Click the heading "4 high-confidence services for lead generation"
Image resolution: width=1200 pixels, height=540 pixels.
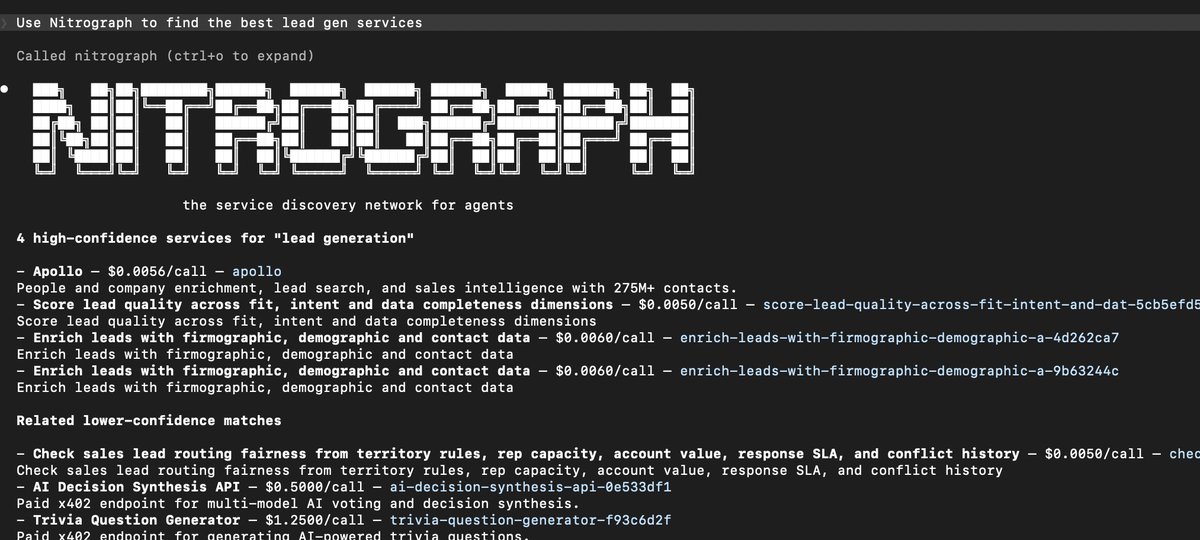click(x=216, y=238)
